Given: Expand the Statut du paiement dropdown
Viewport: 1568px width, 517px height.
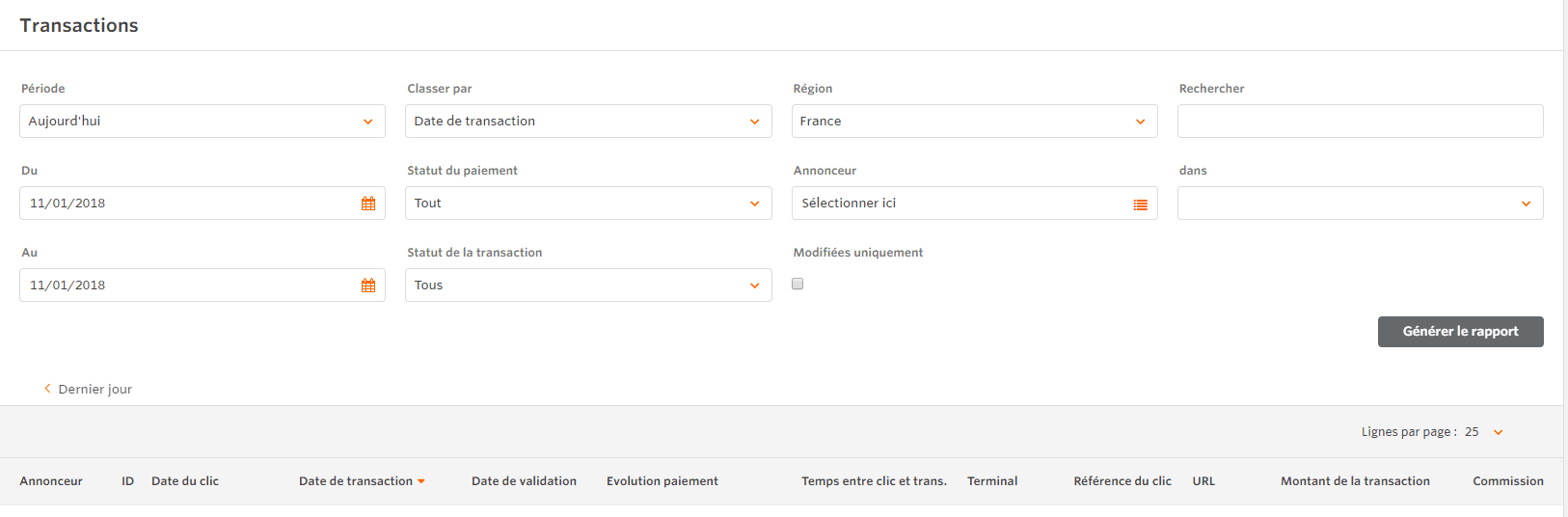Looking at the screenshot, I should point(588,204).
